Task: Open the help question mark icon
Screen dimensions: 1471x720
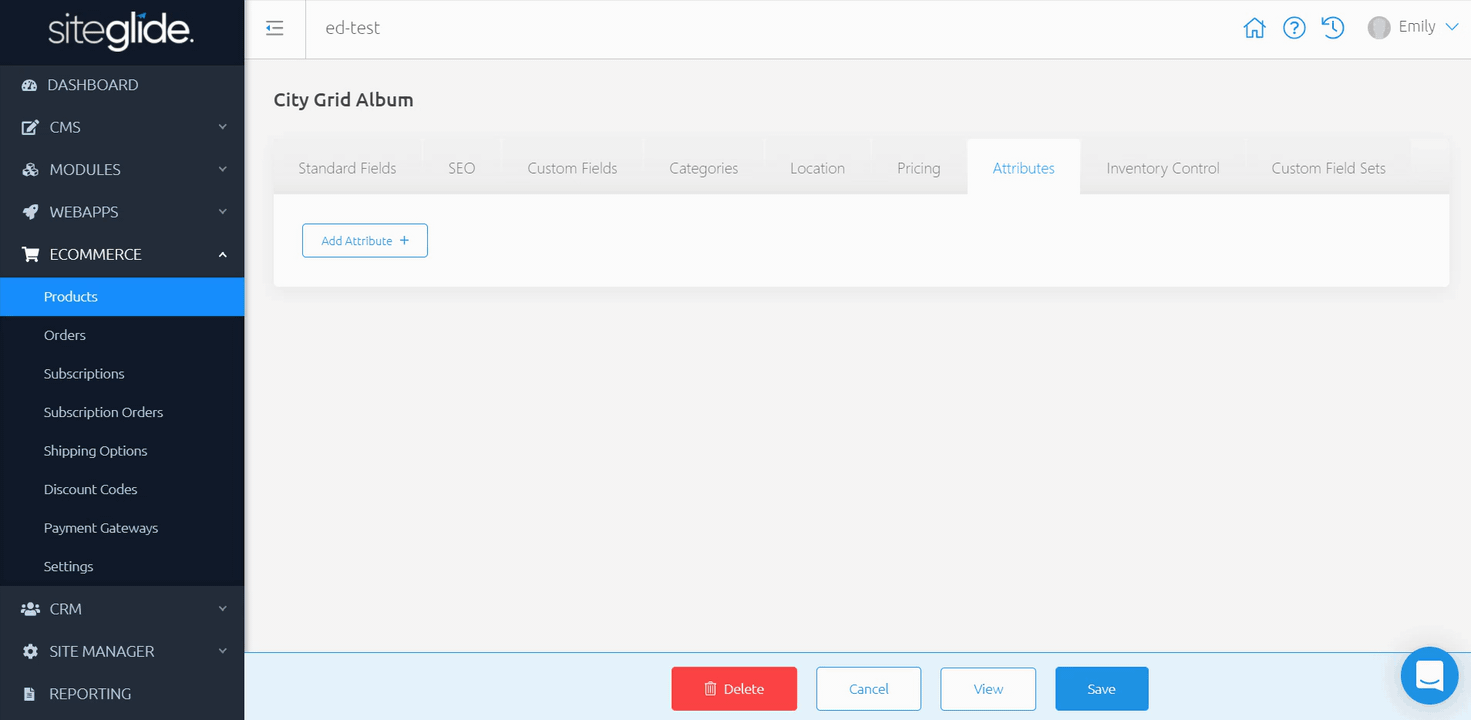Action: [x=1294, y=28]
